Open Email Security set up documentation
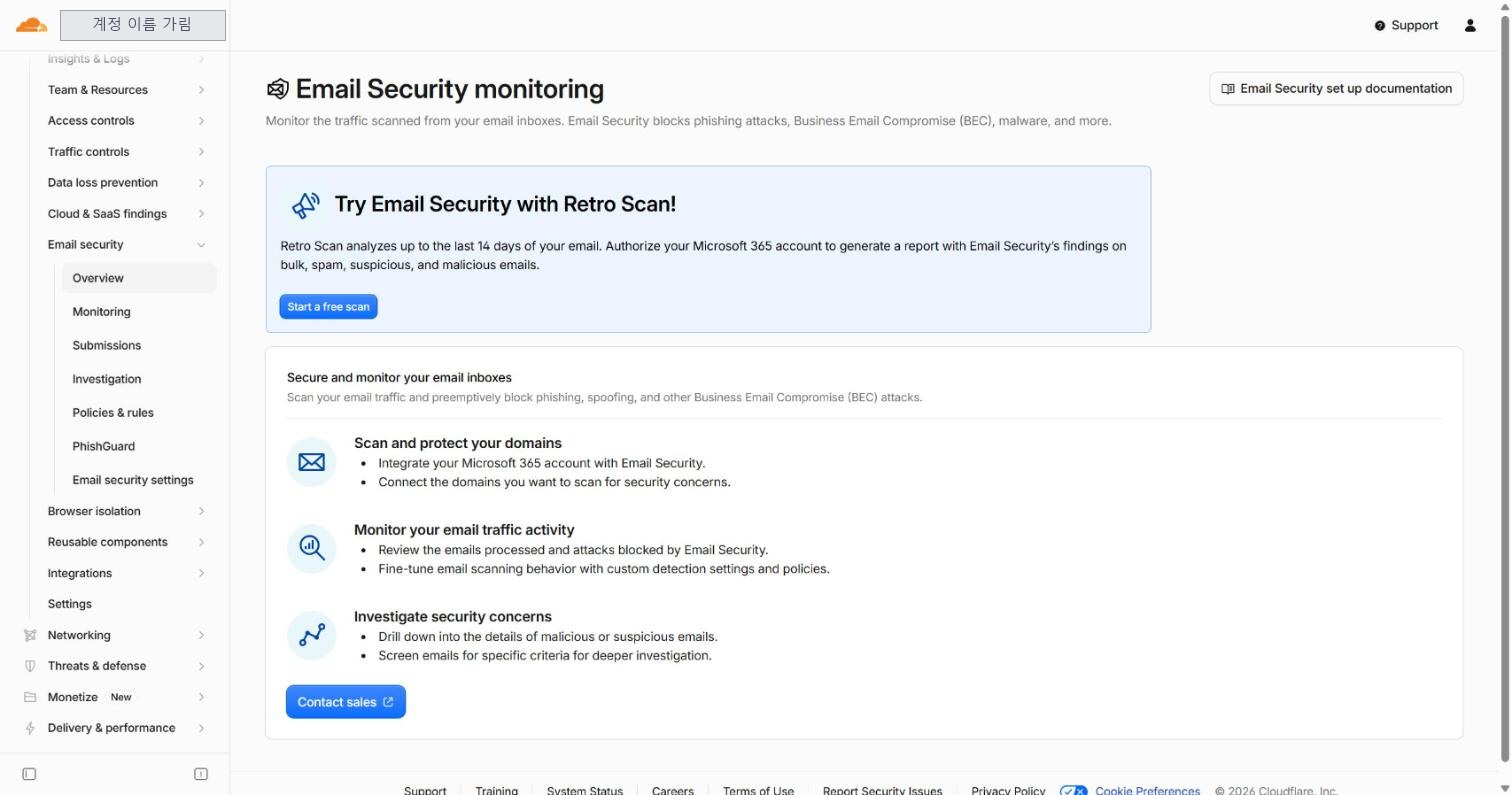The image size is (1512, 795). point(1336,89)
